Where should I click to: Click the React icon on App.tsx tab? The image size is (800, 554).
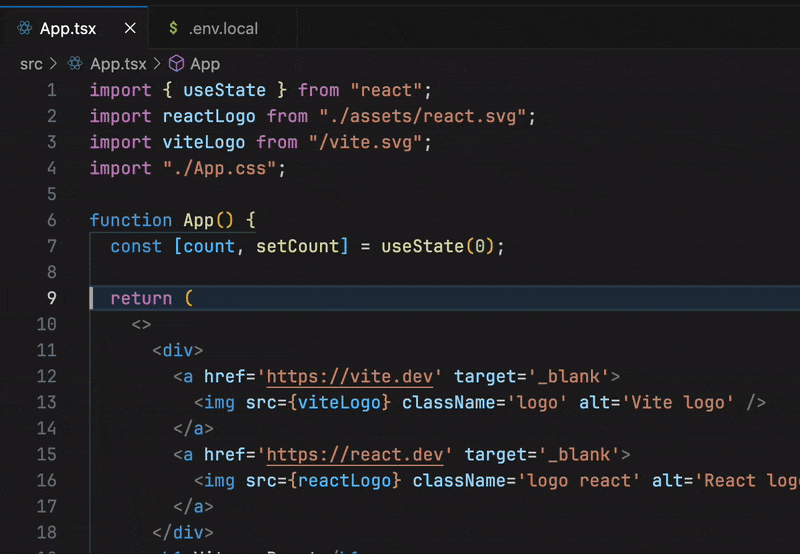coord(25,28)
